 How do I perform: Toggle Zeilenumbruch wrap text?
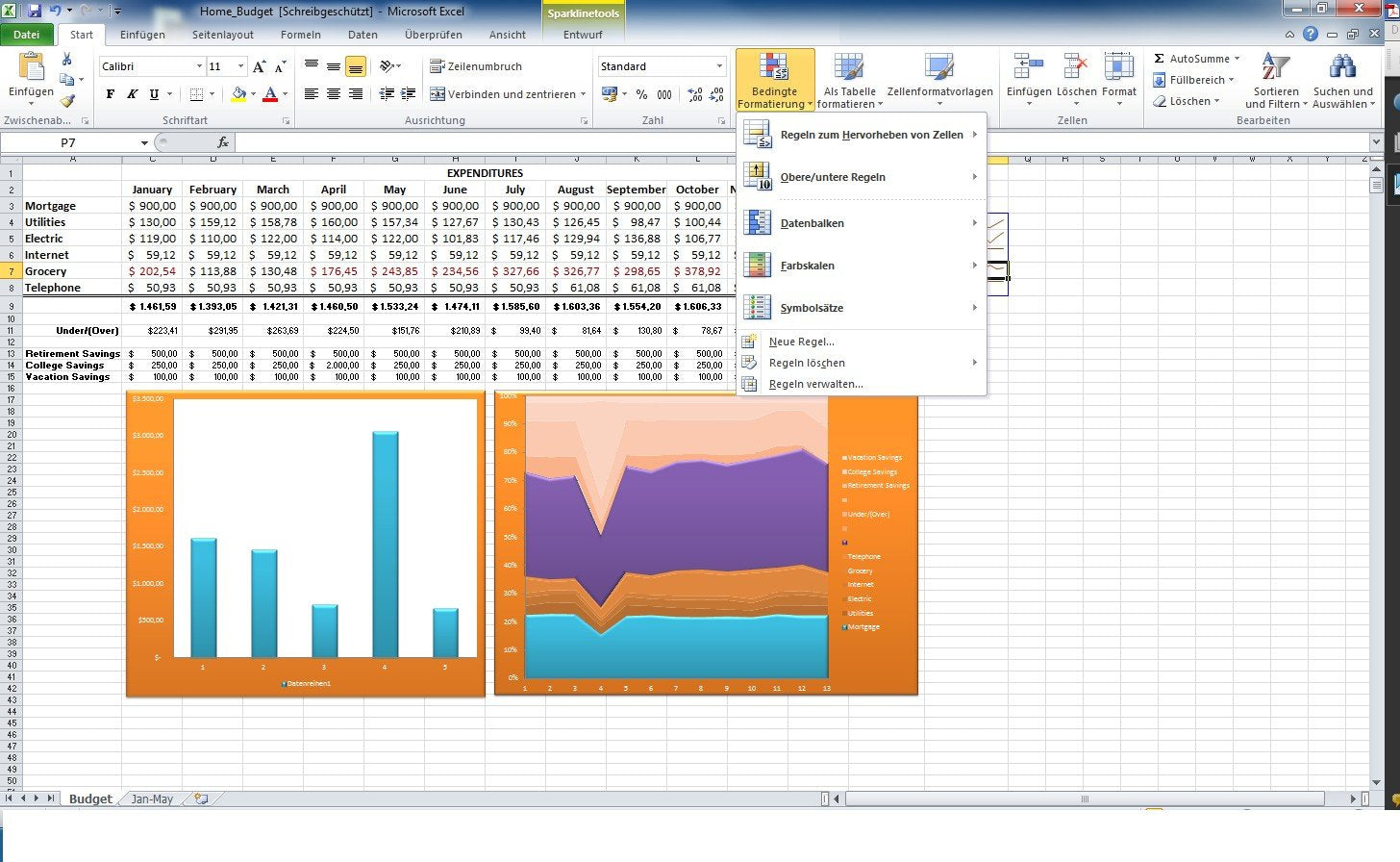[x=476, y=66]
